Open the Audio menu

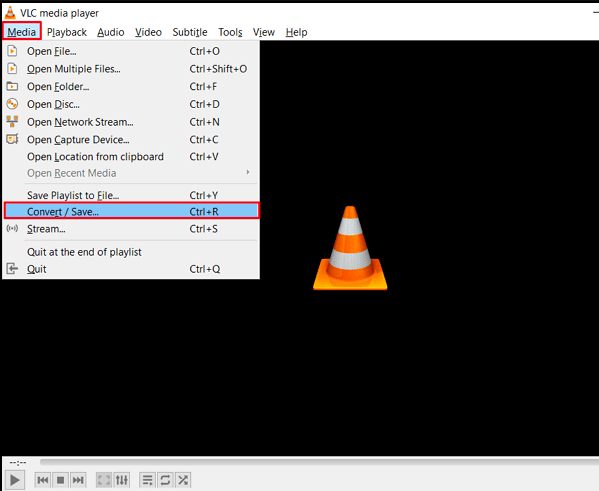111,32
